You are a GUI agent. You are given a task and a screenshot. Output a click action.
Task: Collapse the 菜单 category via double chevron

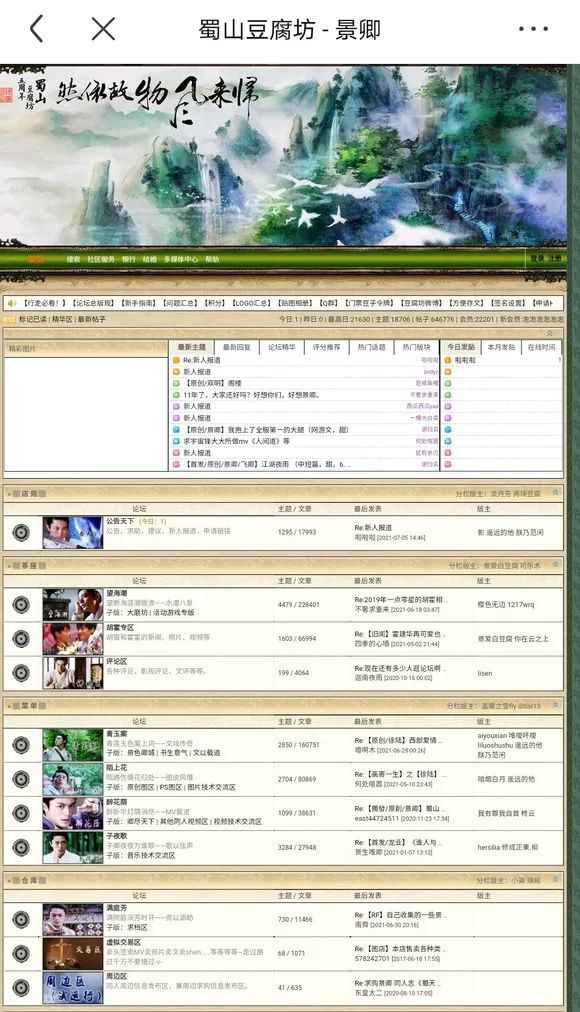tap(554, 705)
